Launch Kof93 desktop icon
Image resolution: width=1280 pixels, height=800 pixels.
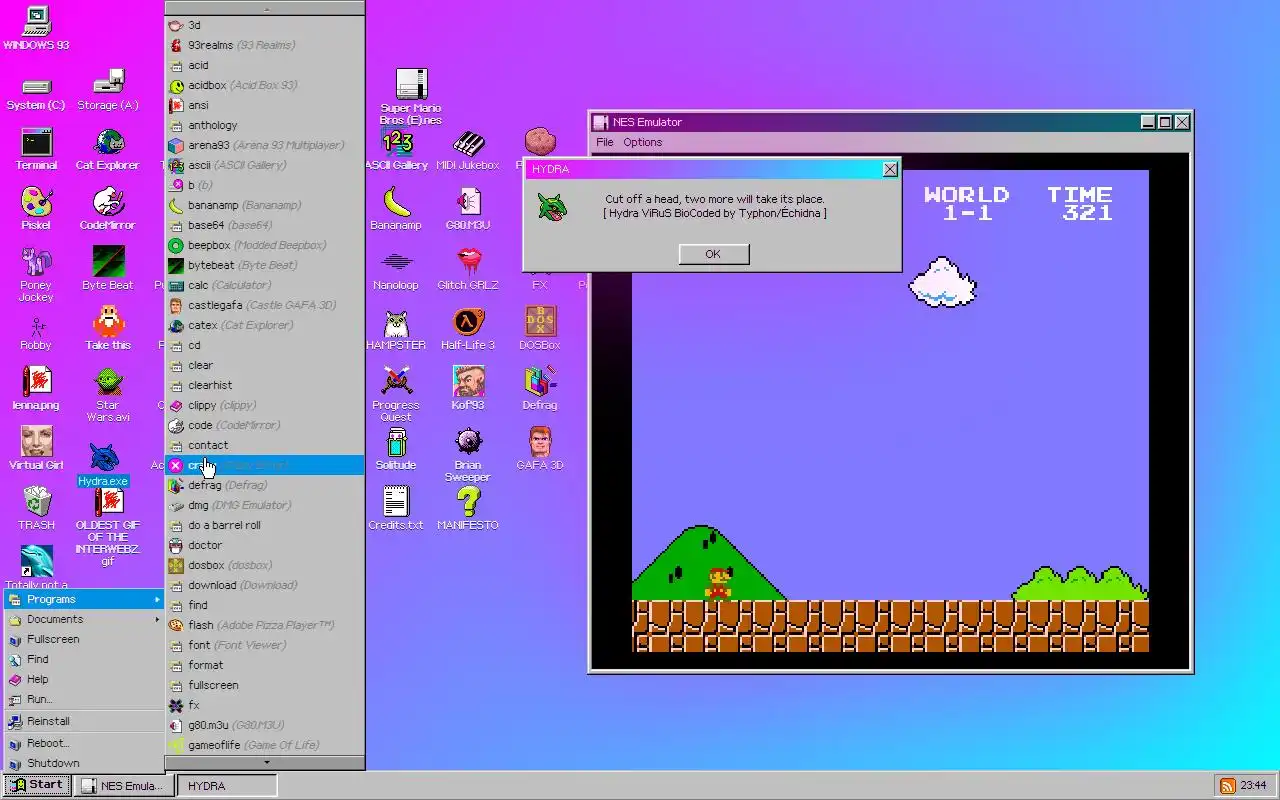[x=468, y=390]
